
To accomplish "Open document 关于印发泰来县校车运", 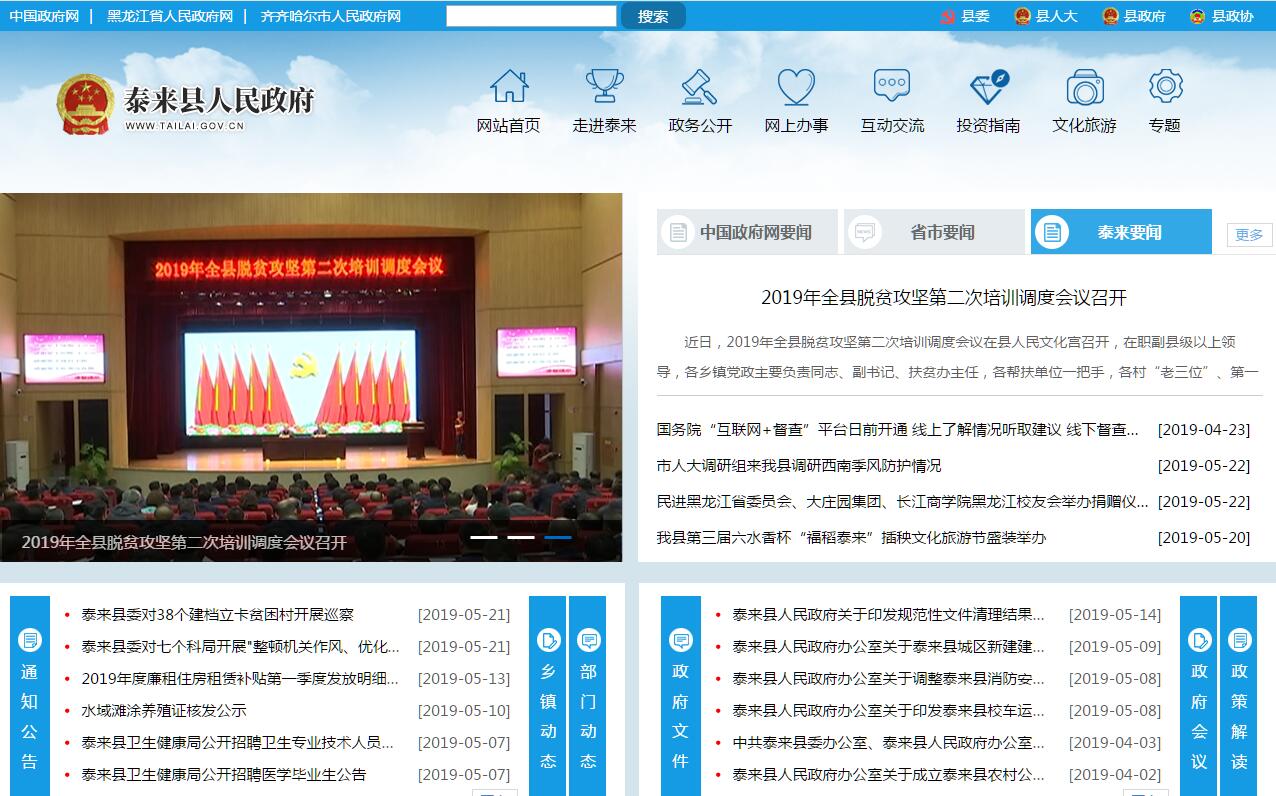I will pos(889,711).
